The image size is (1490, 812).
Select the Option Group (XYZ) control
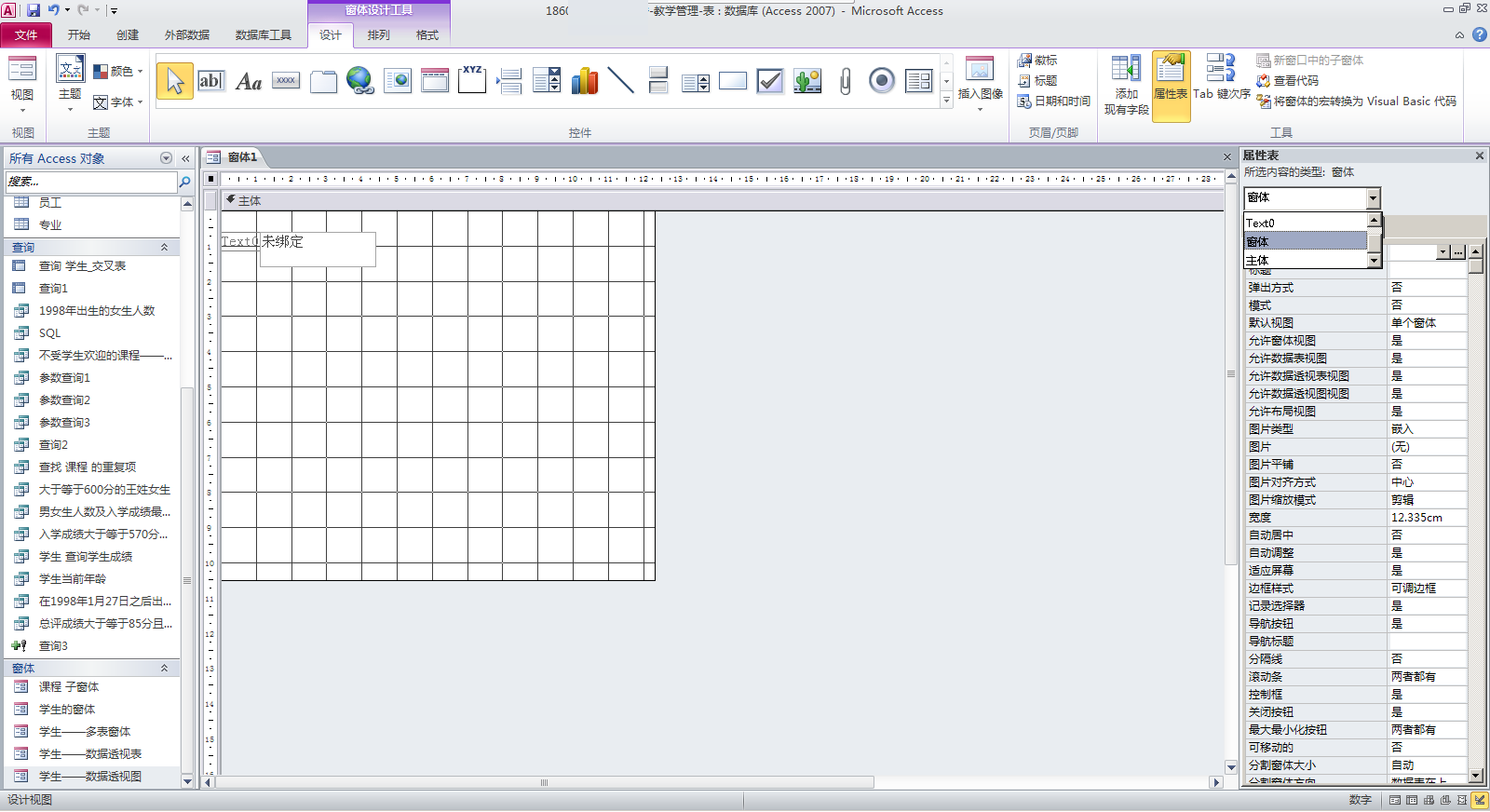[x=472, y=81]
